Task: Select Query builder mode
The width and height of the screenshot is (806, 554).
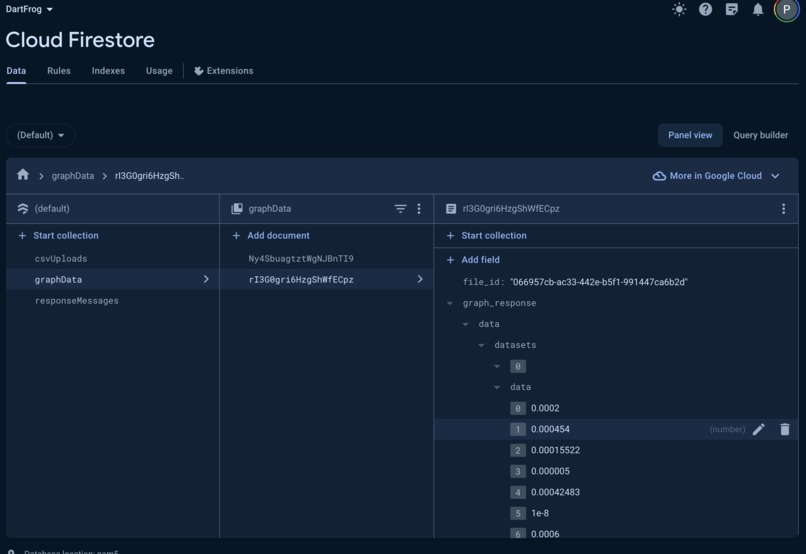Action: [x=760, y=135]
